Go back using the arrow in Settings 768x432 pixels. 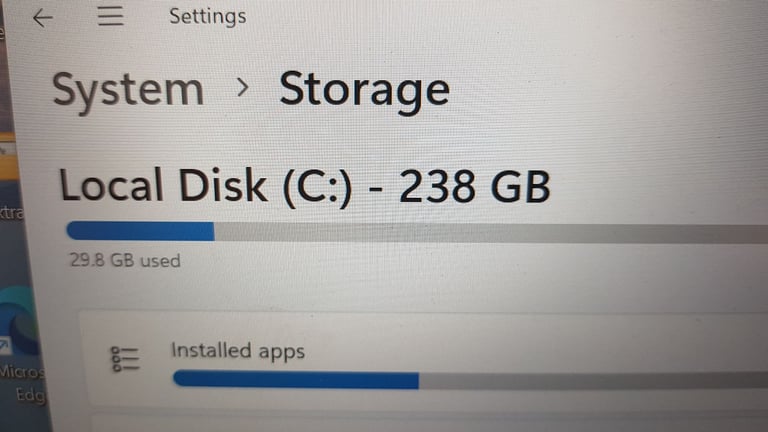pyautogui.click(x=43, y=18)
